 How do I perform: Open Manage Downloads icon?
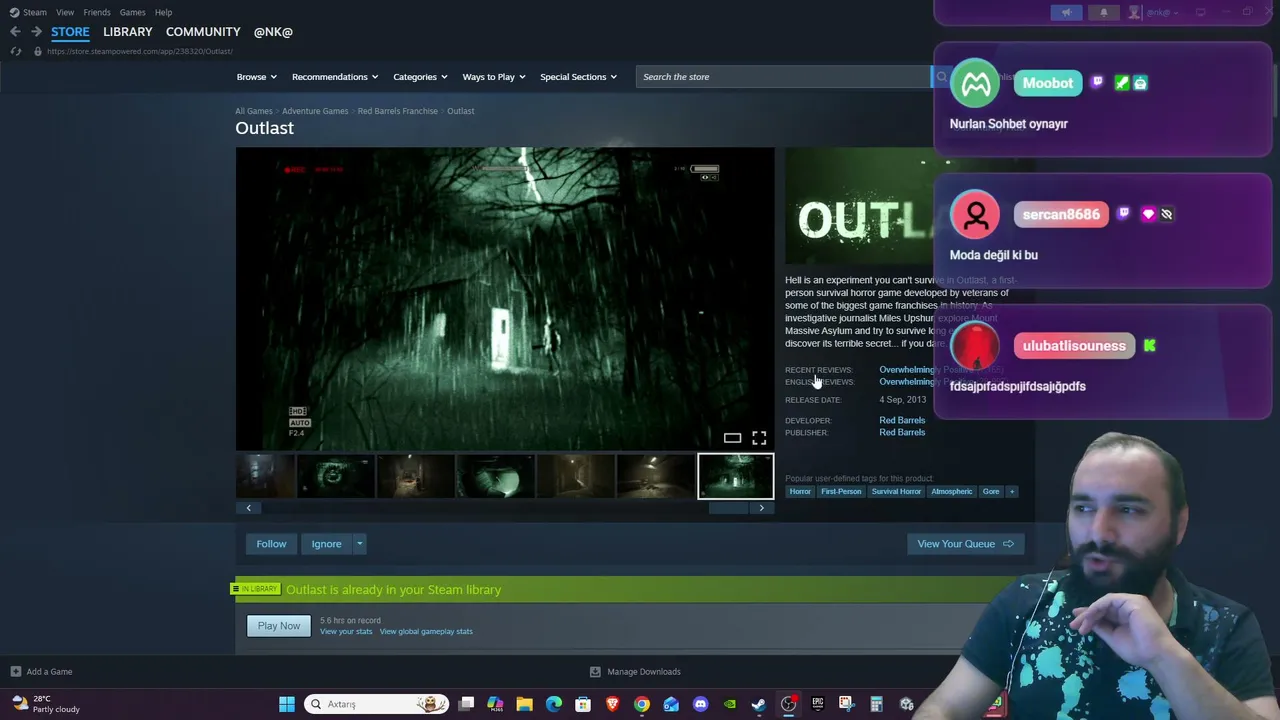coord(595,672)
